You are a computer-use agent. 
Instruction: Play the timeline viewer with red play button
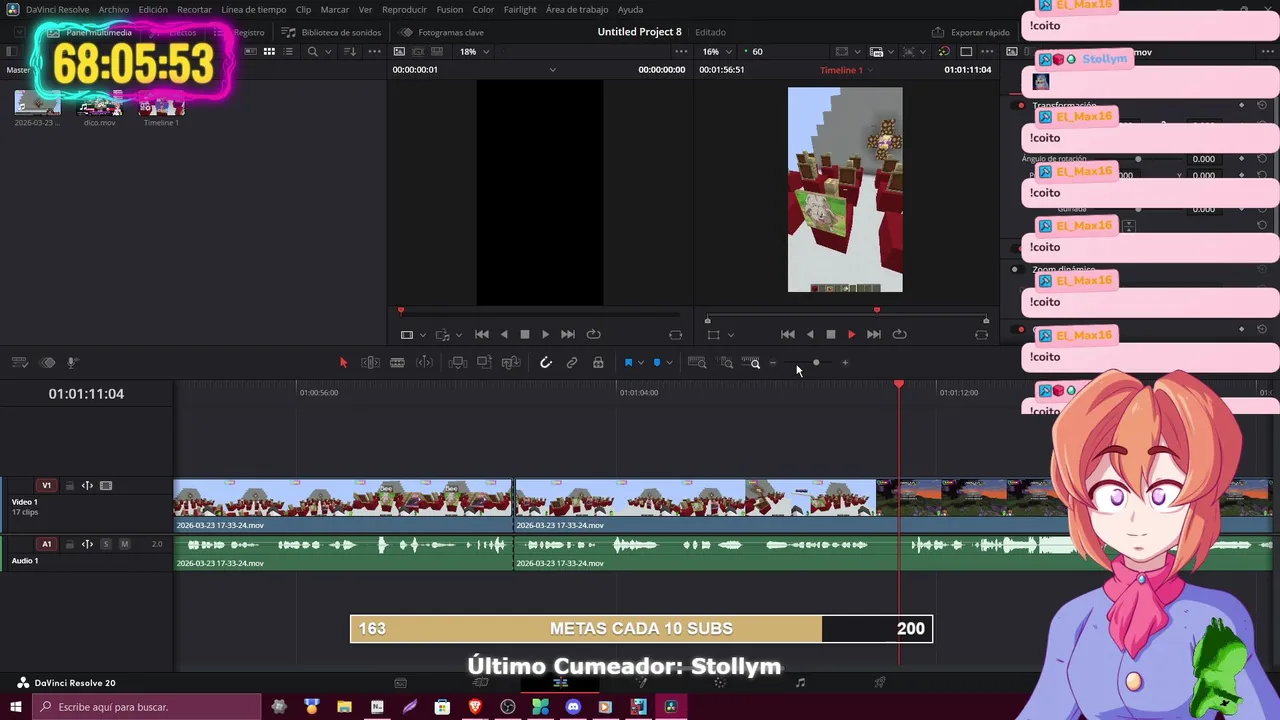pyautogui.click(x=852, y=335)
